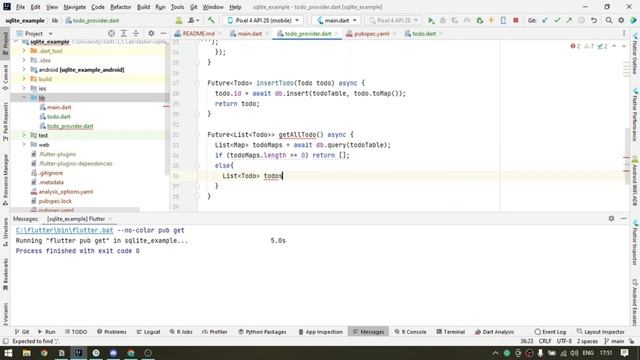Open main.dart in project tree

pyautogui.click(x=59, y=107)
